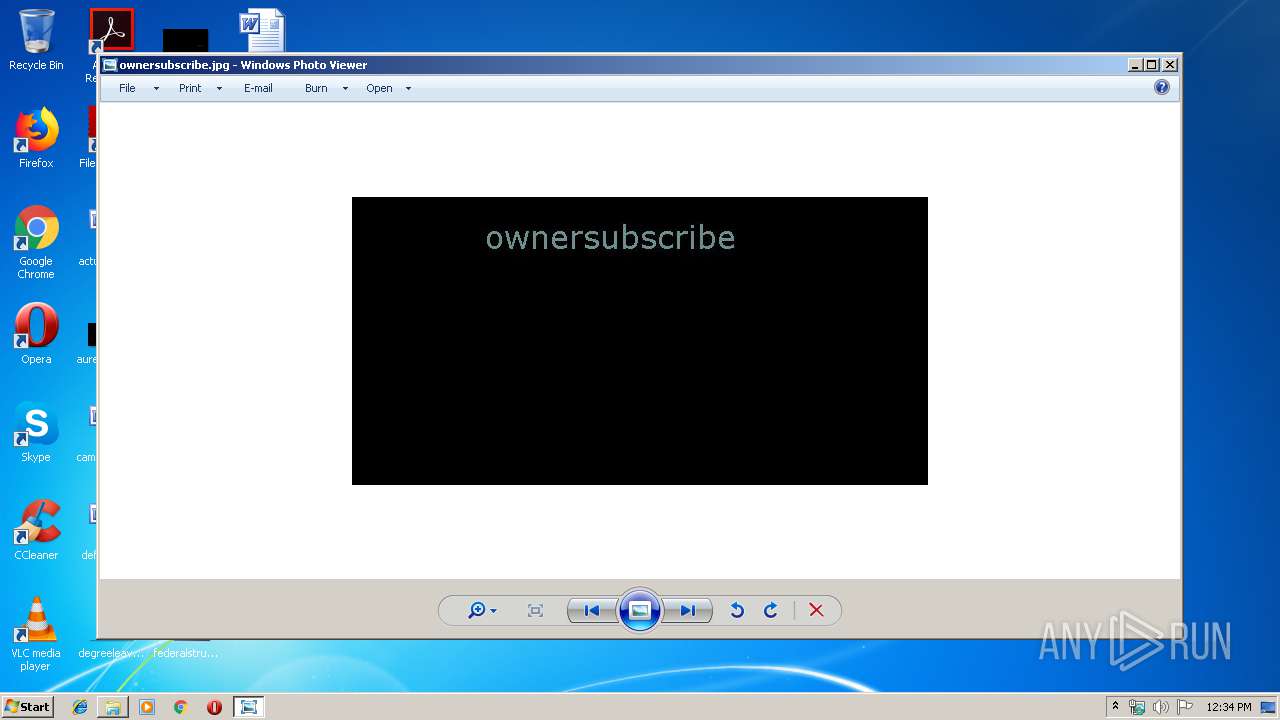The width and height of the screenshot is (1280, 720).
Task: Click the E-mail toolbar button
Action: coord(258,88)
